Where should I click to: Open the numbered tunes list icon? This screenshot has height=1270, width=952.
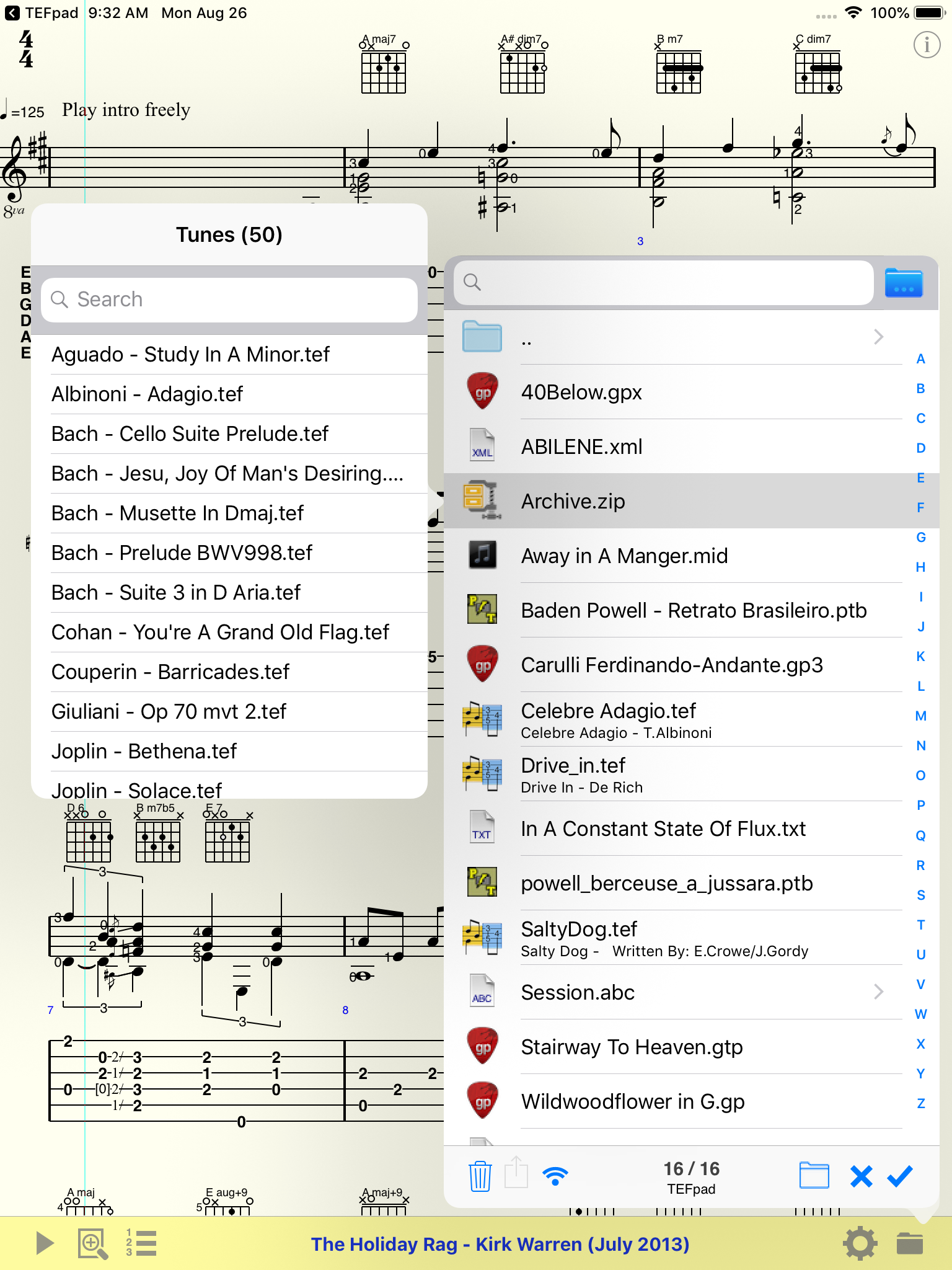(x=141, y=1243)
